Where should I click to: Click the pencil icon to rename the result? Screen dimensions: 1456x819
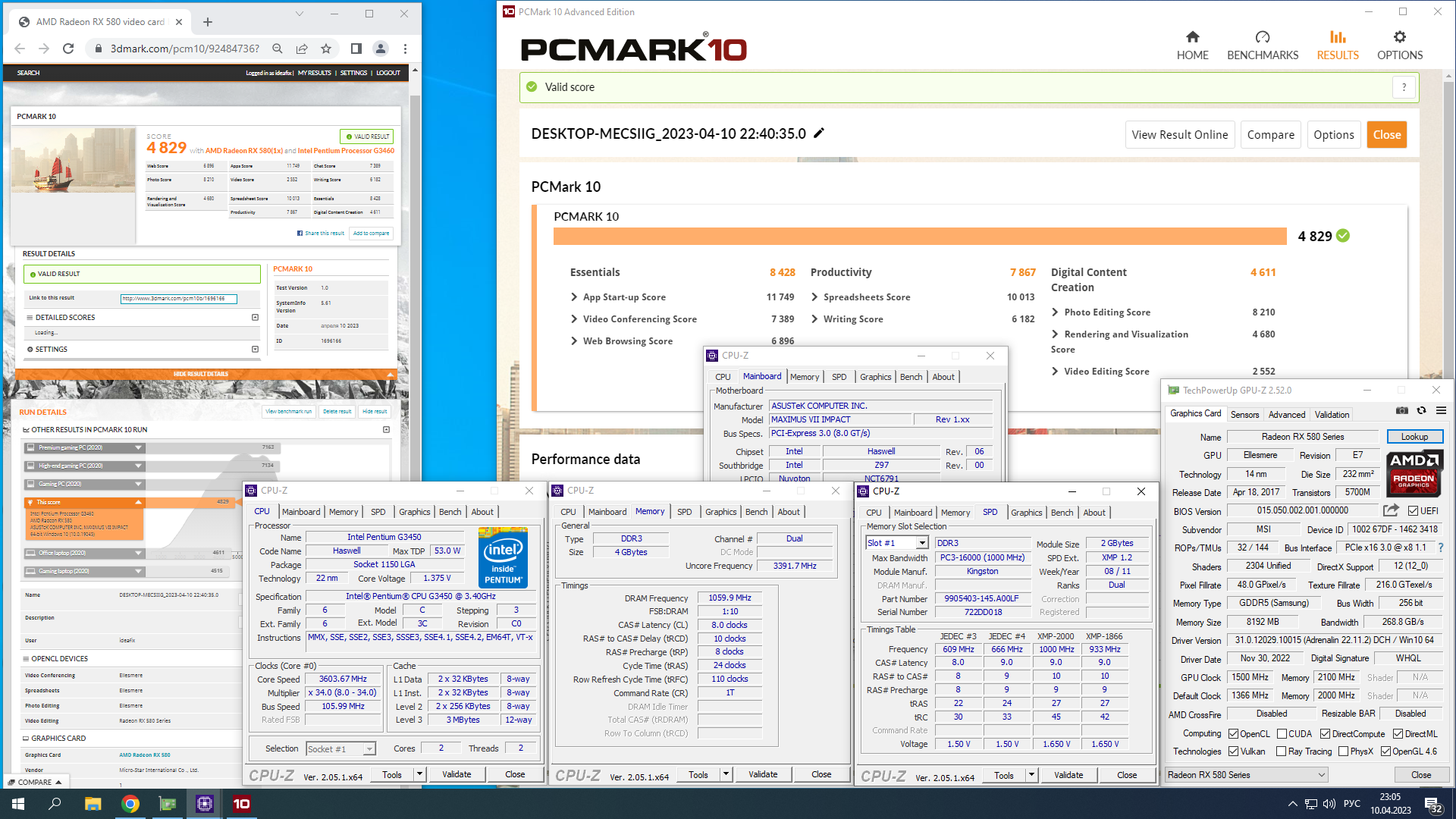pyautogui.click(x=819, y=133)
